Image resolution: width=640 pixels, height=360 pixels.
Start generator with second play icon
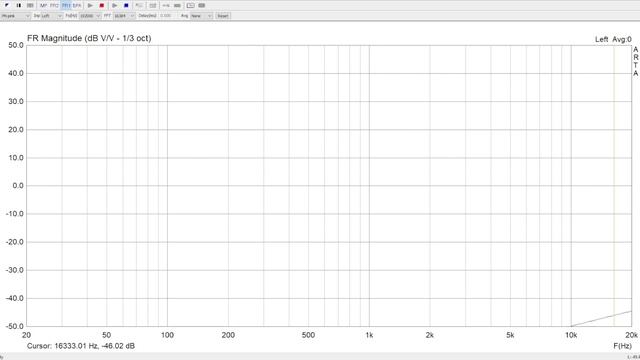pos(115,5)
